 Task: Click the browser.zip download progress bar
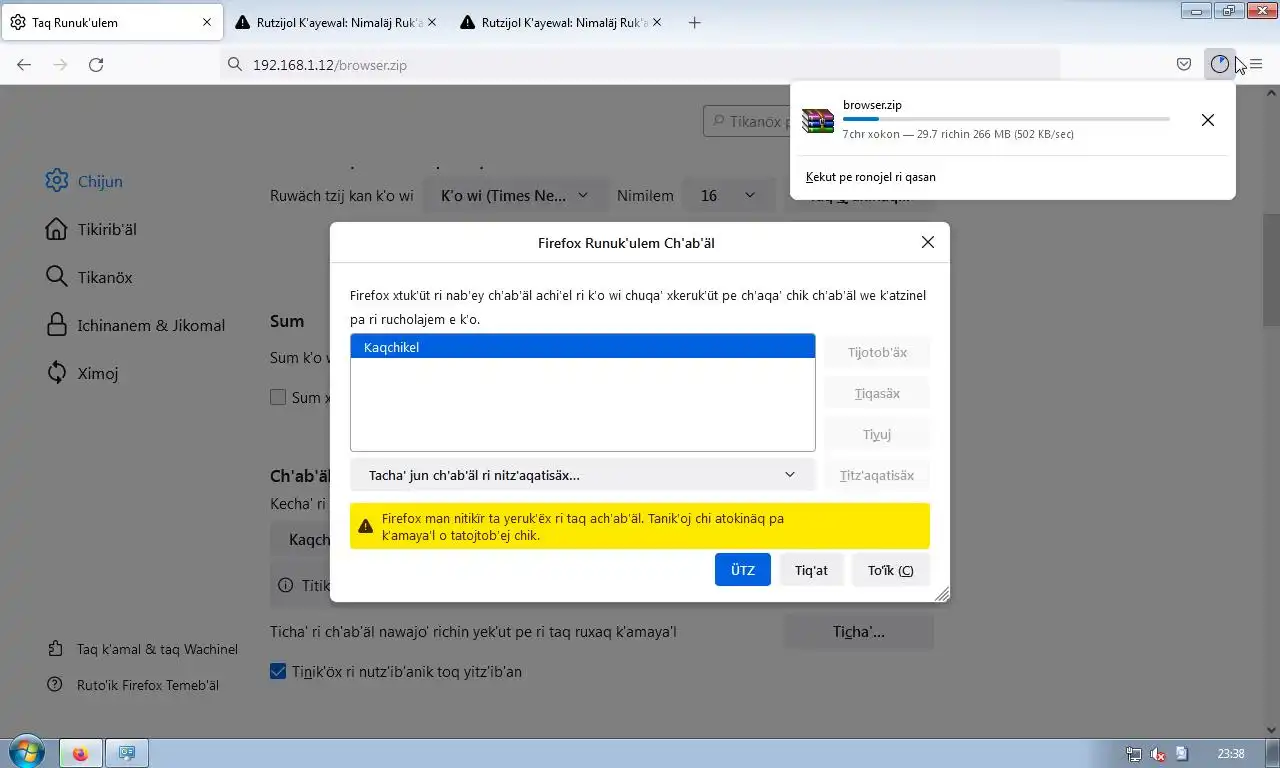1006,119
